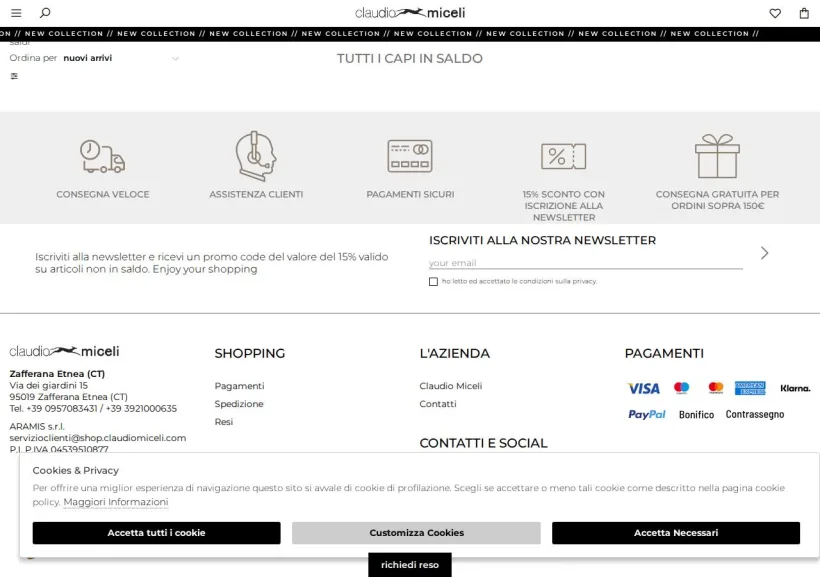Click the serviziocliente email address
820x577 pixels.
point(98,438)
